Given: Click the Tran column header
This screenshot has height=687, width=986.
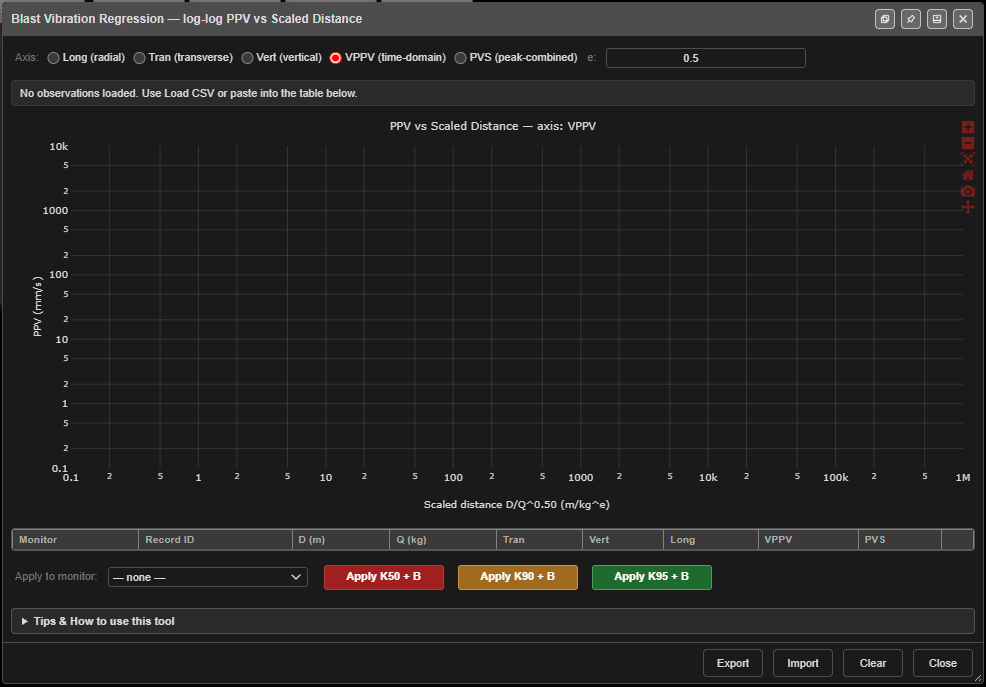Looking at the screenshot, I should click(540, 540).
